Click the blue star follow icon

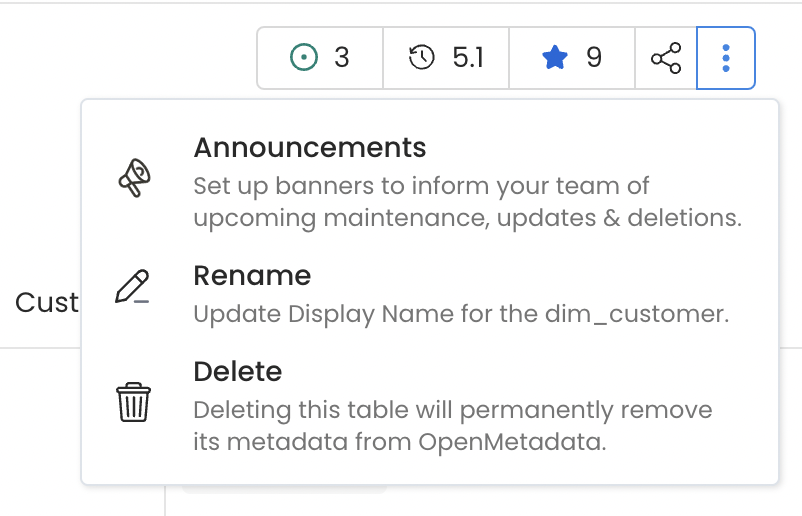coord(554,58)
